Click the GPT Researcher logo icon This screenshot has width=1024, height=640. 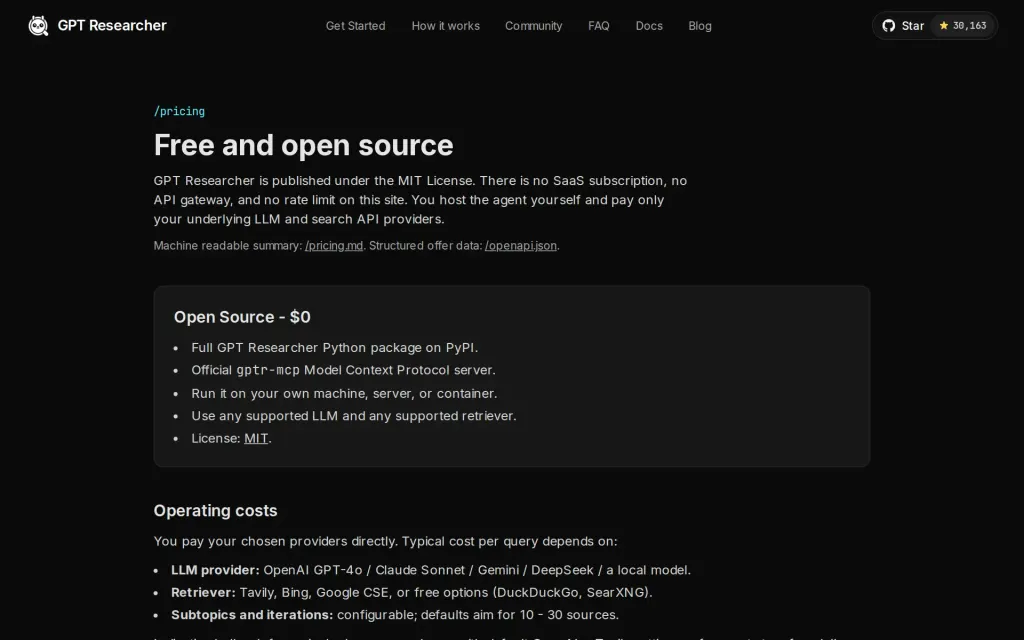[x=39, y=25]
